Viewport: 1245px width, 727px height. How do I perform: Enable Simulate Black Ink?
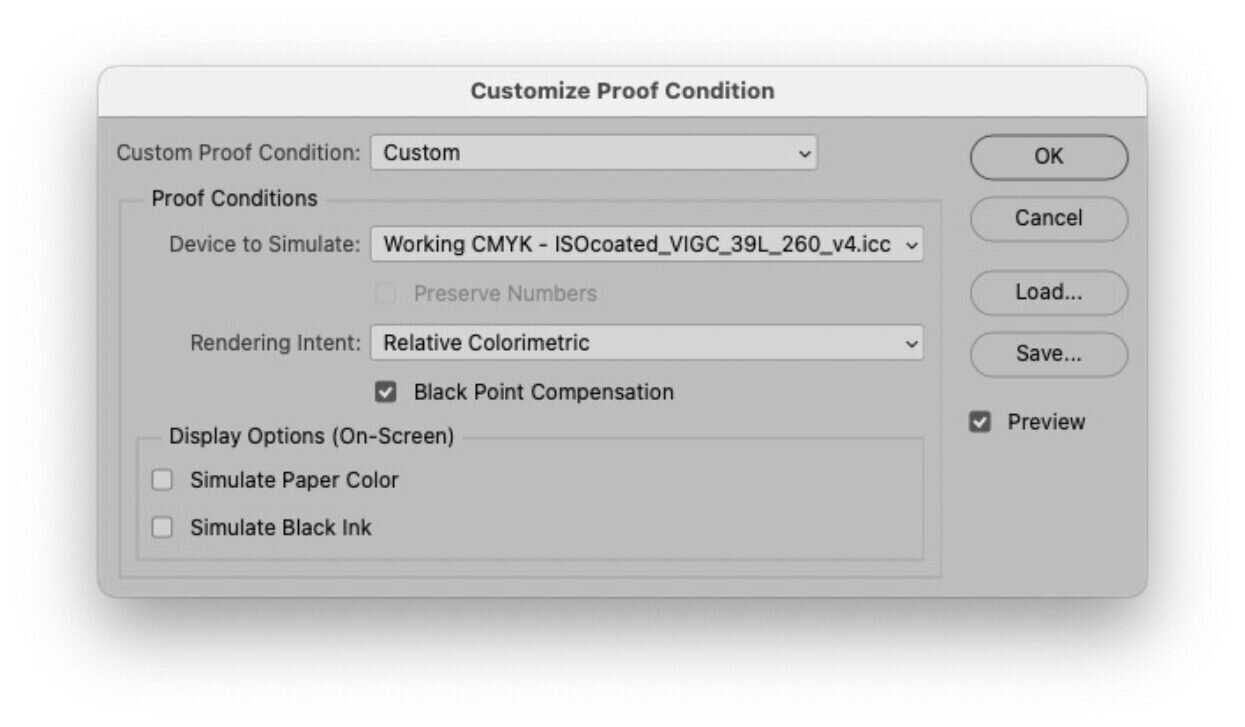click(162, 528)
